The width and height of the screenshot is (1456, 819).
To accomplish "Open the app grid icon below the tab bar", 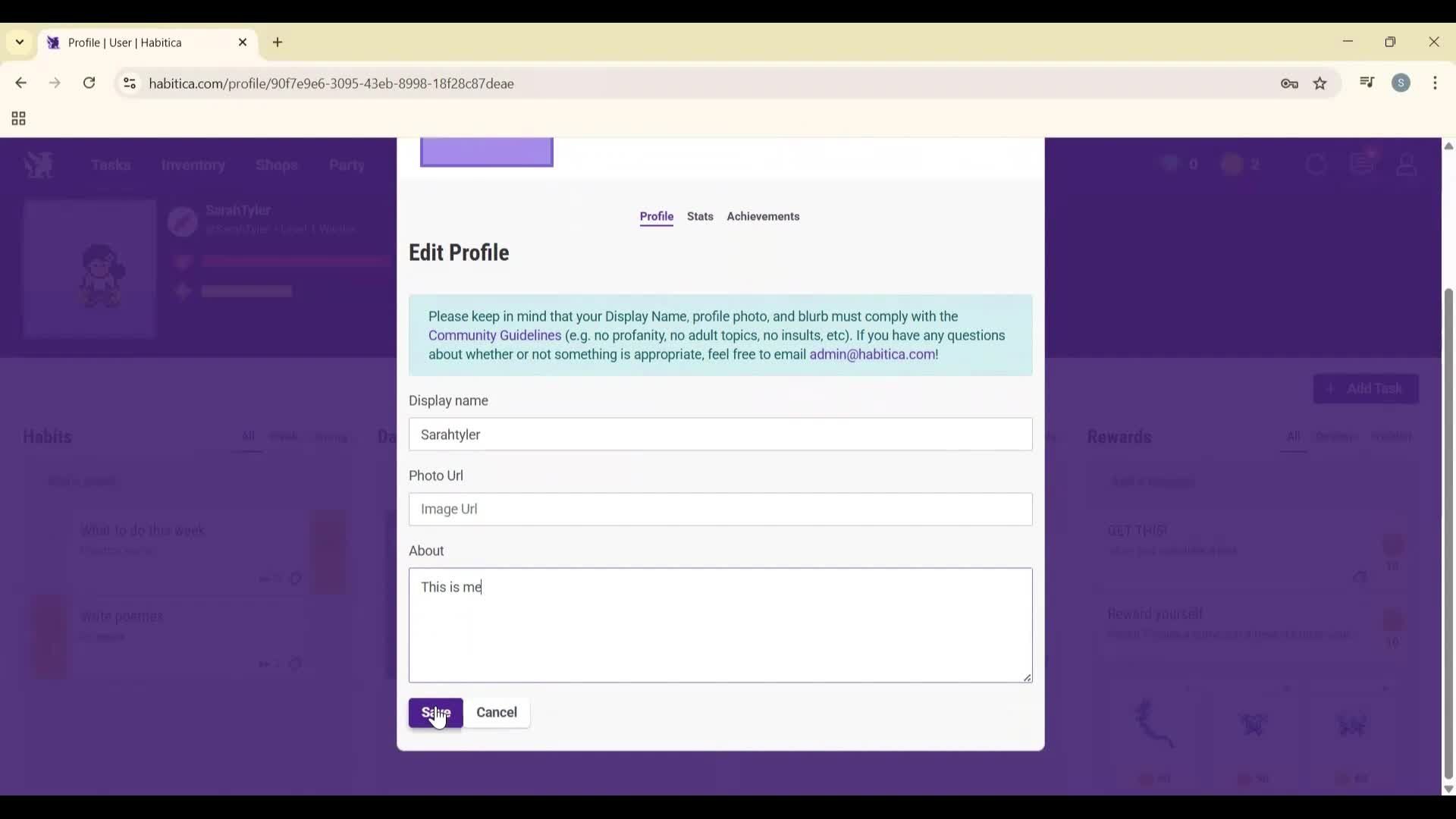I will coord(17,118).
